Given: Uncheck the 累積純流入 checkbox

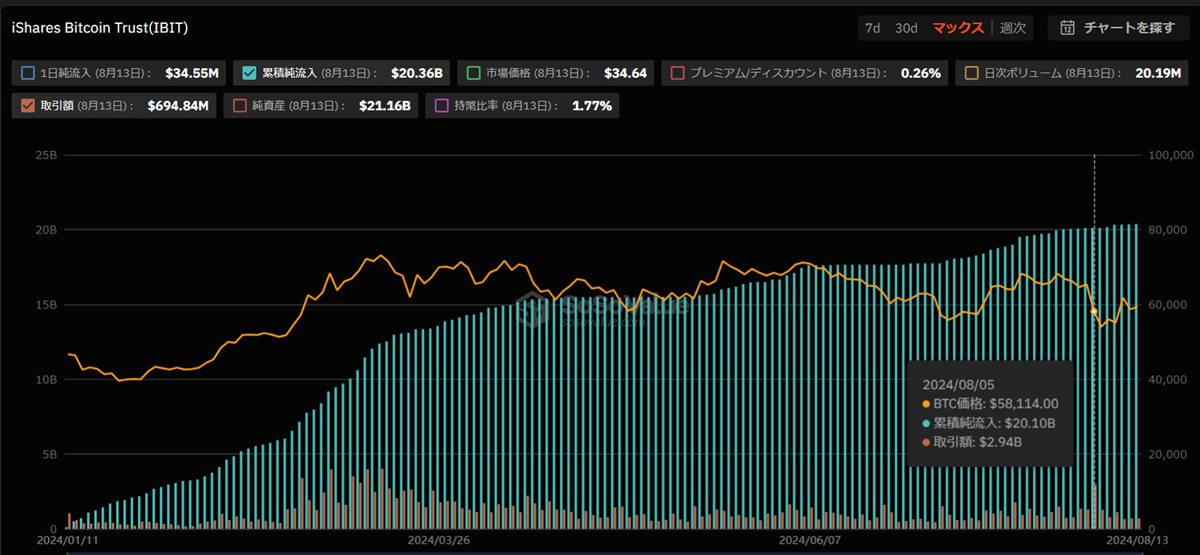Looking at the screenshot, I should (x=249, y=73).
